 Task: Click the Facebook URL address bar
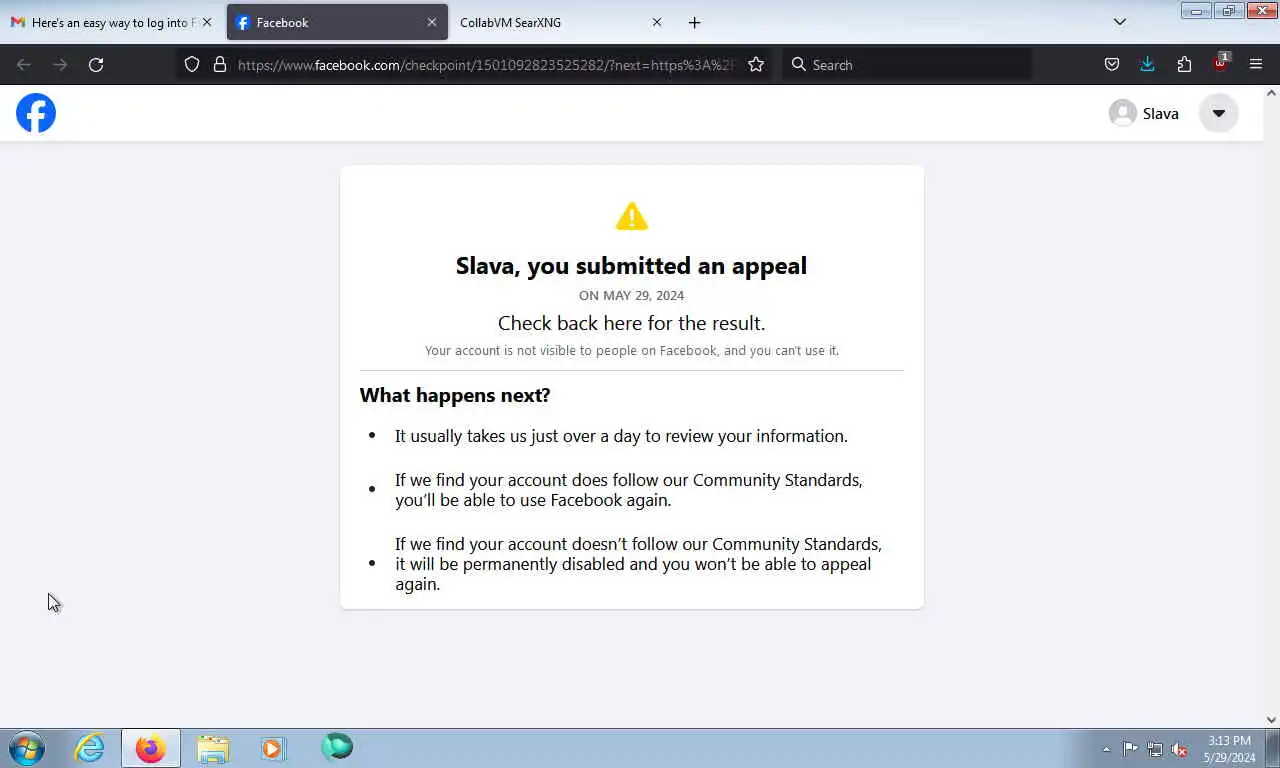(487, 65)
